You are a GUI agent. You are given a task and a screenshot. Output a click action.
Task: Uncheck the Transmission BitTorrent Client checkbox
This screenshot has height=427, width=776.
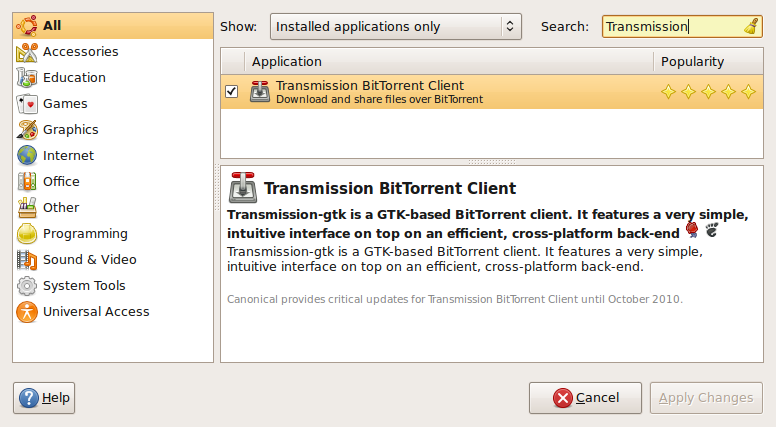point(232,92)
